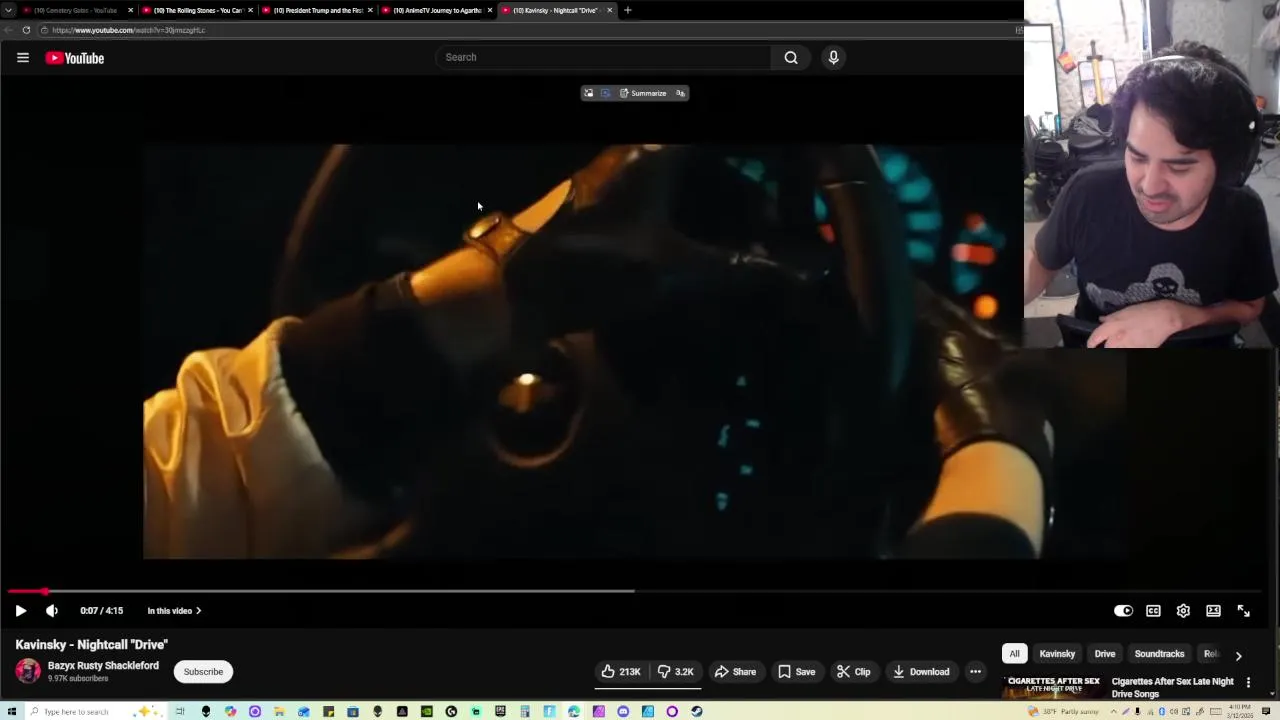Select the All filter chip
Viewport: 1280px width, 720px height.
click(x=1014, y=653)
